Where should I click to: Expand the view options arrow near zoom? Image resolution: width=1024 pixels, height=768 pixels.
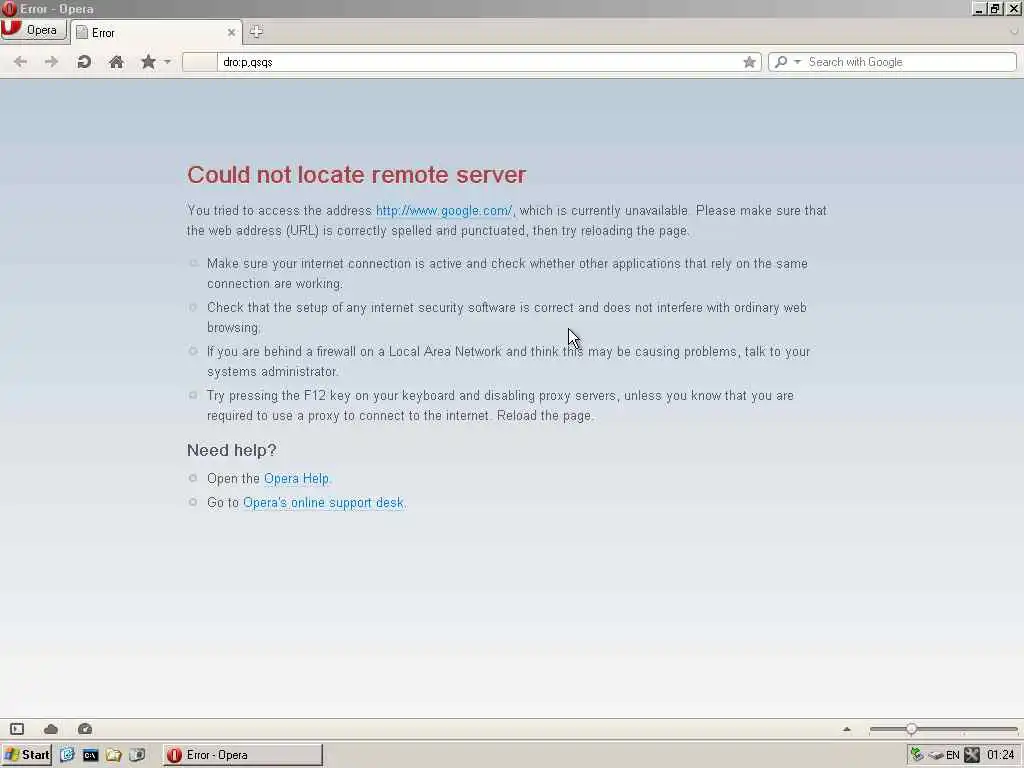847,729
